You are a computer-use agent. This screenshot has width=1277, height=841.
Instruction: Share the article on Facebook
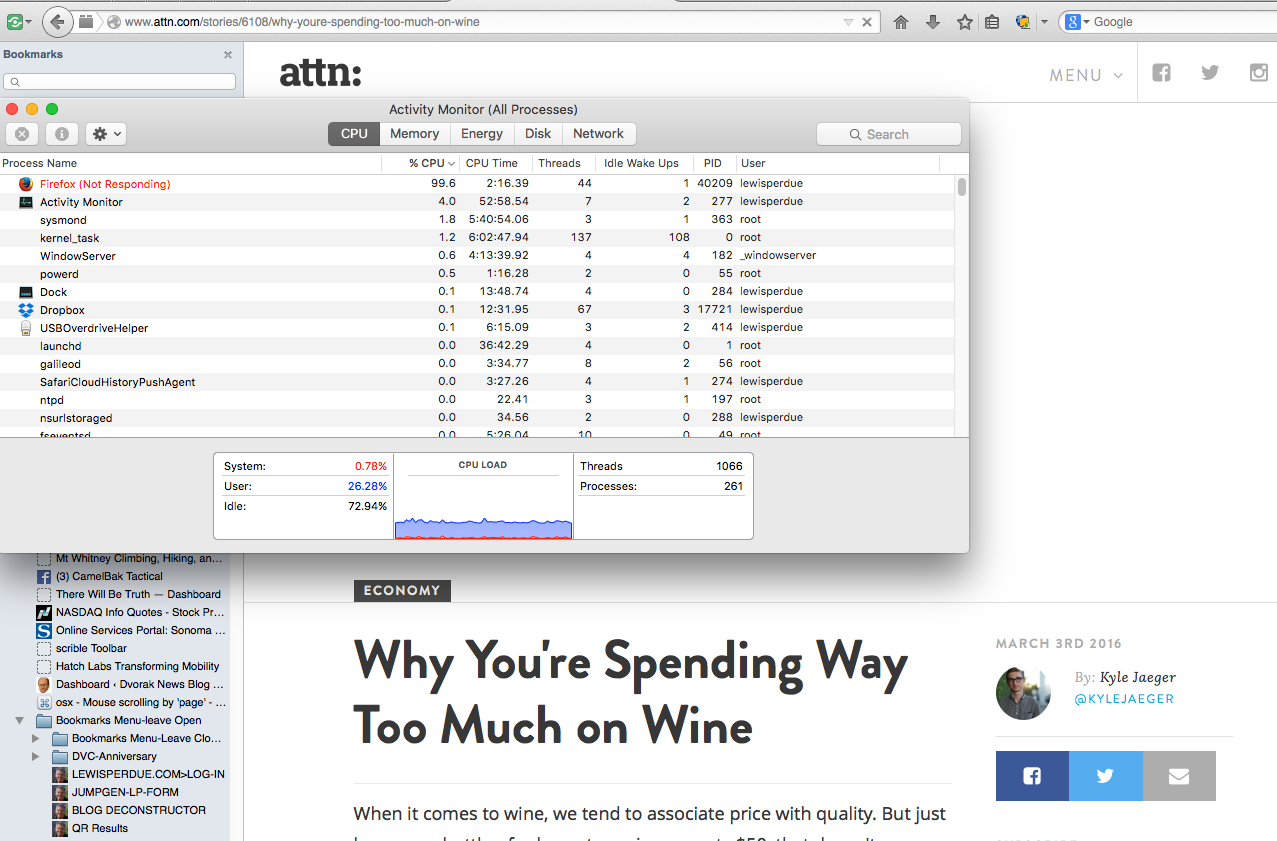(x=1032, y=776)
